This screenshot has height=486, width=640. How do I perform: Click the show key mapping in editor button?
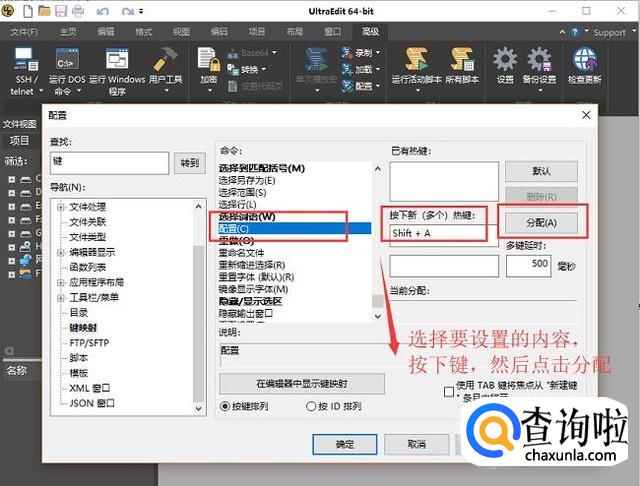(x=302, y=384)
